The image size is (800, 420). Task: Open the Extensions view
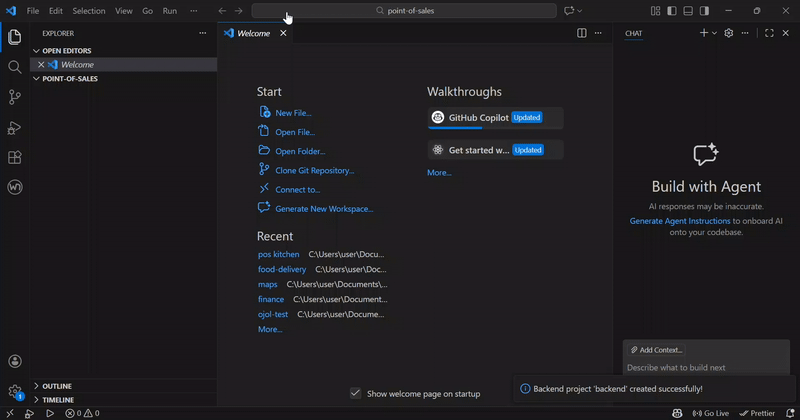(15, 157)
